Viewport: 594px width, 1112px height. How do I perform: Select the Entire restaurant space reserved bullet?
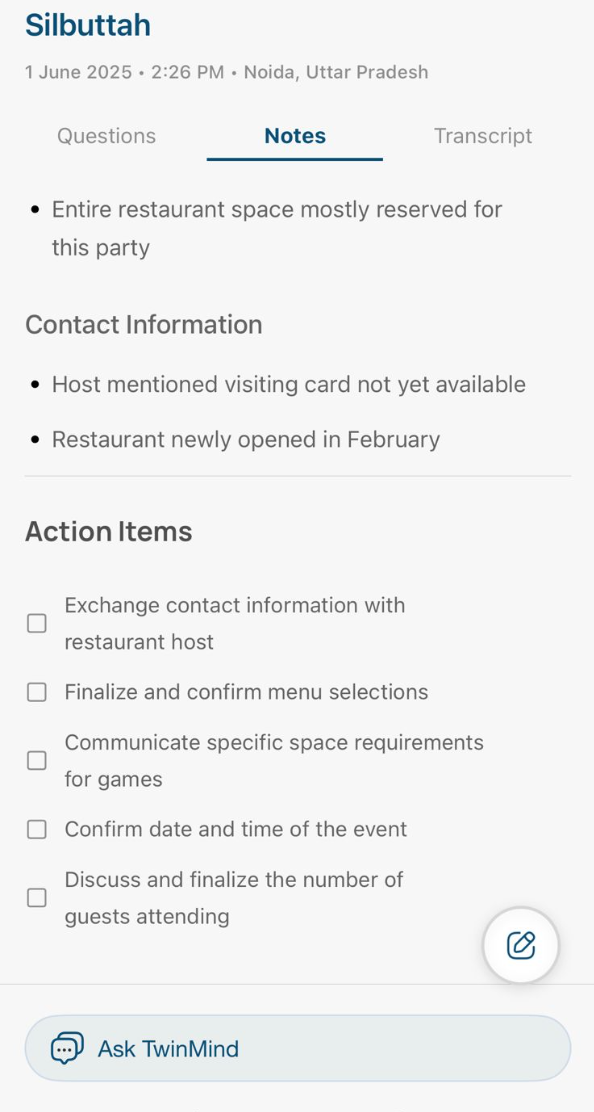point(277,228)
